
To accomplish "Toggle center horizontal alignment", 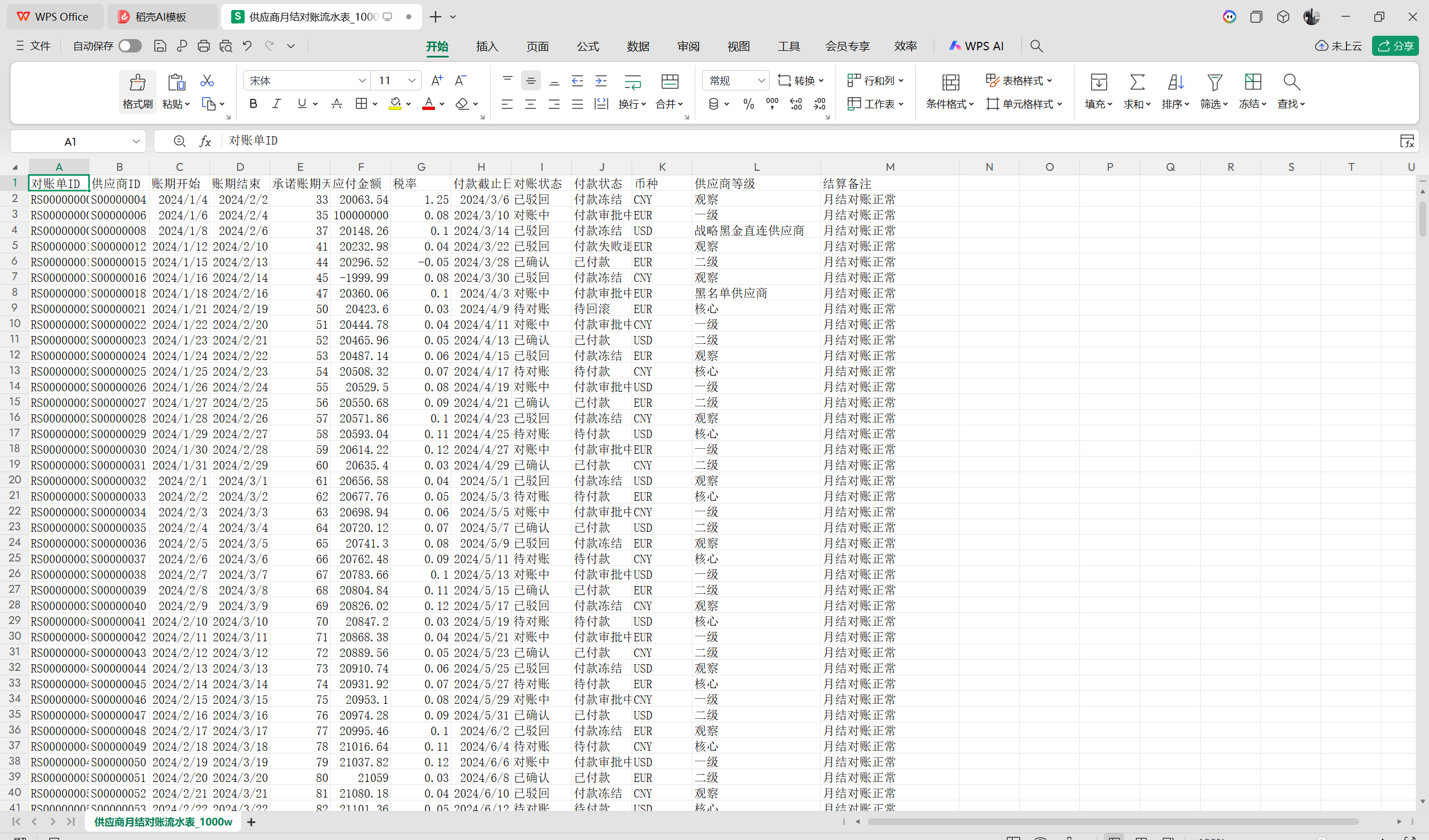I will click(x=530, y=104).
